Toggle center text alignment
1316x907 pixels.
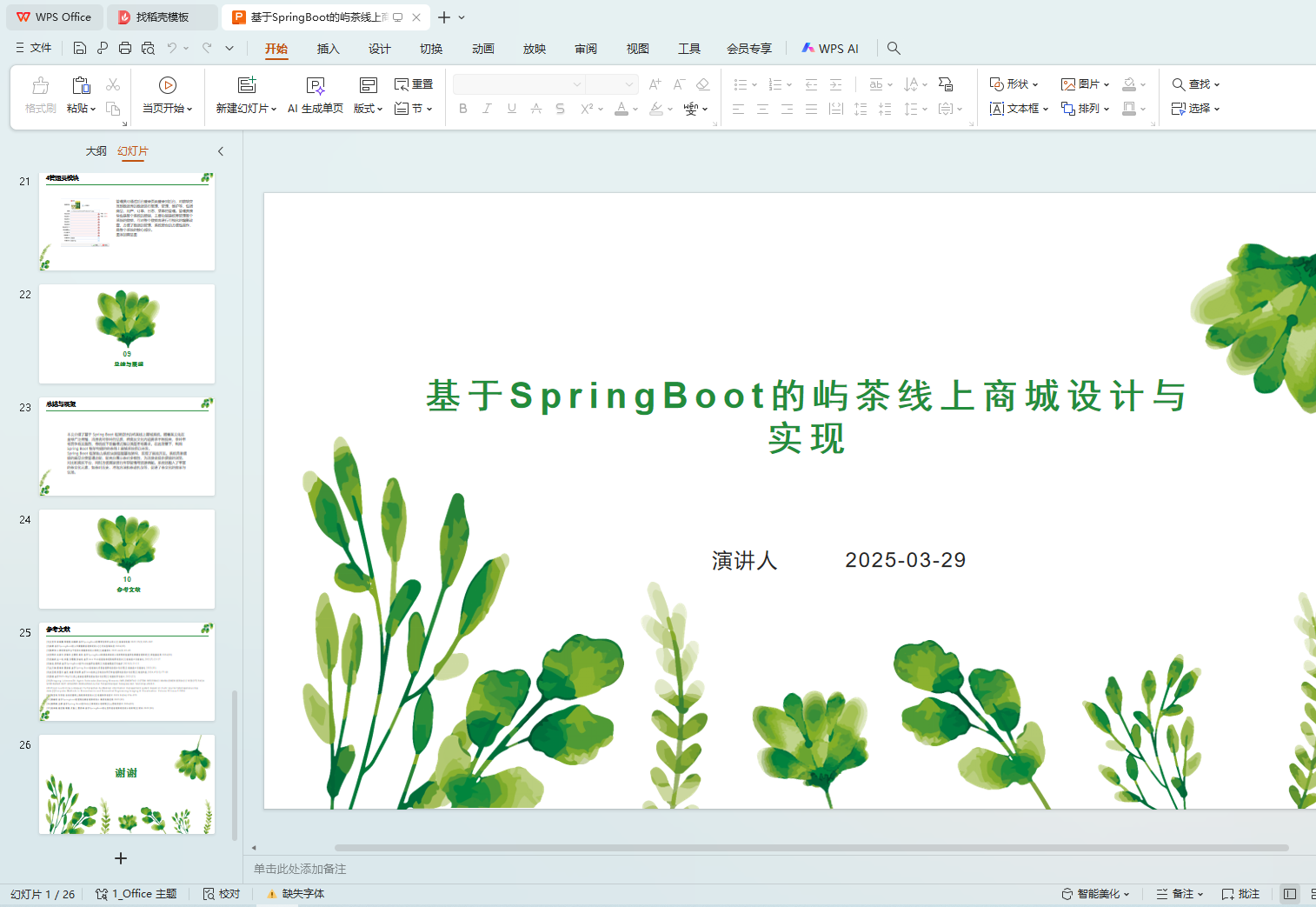[762, 109]
